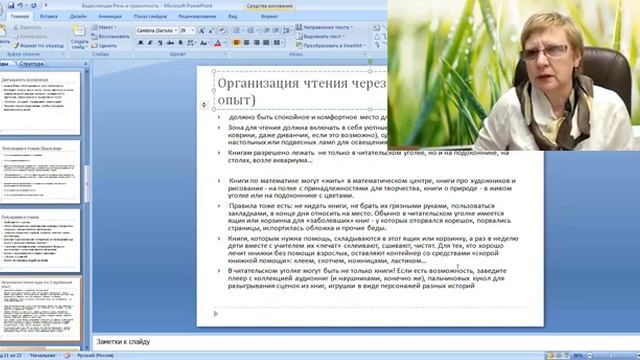
Task: Open the font size dropdown
Action: coord(193,31)
